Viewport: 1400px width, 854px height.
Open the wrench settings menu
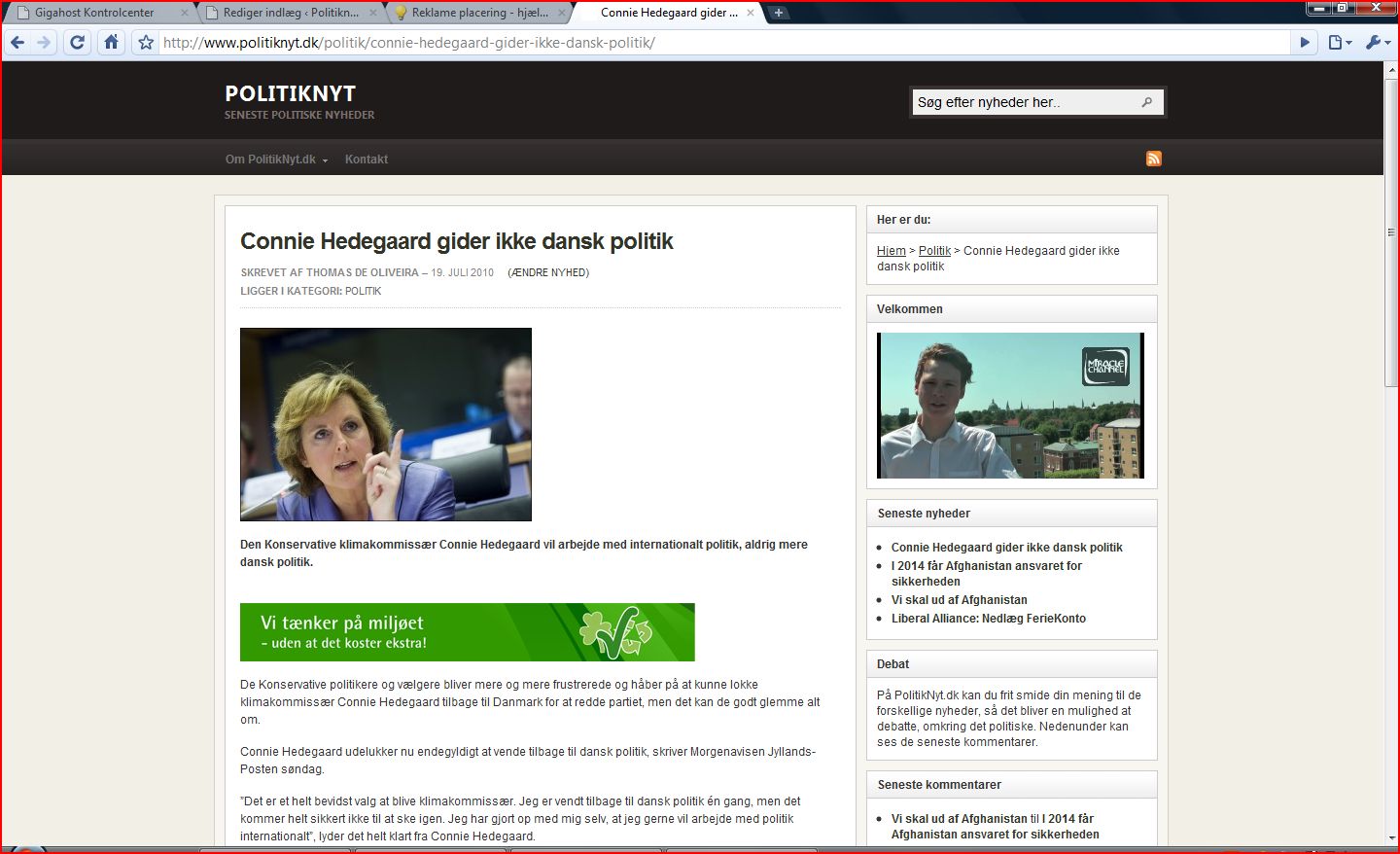pyautogui.click(x=1377, y=42)
